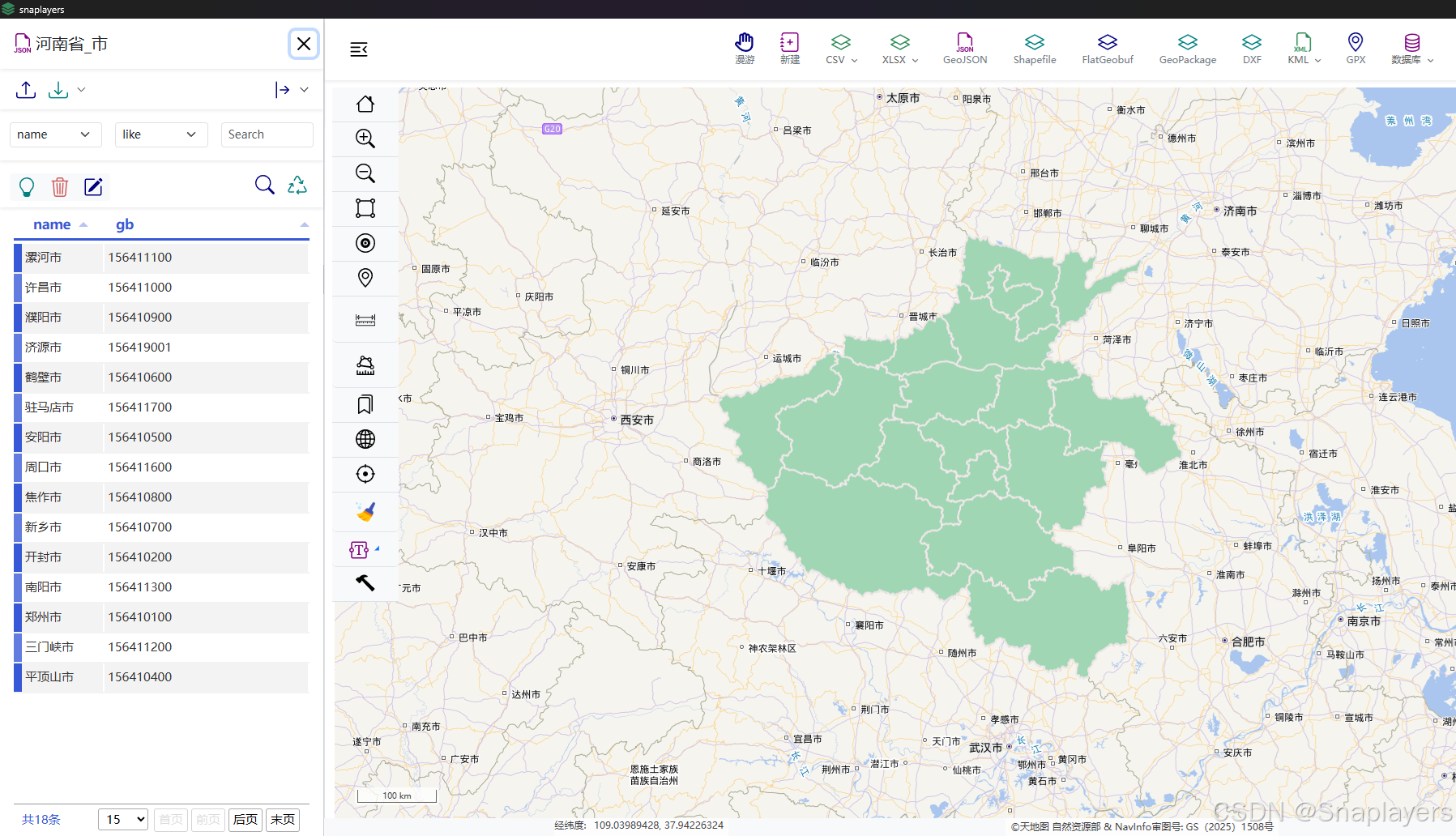Open the page size 15 dropdown
The image size is (1456, 836).
point(123,820)
